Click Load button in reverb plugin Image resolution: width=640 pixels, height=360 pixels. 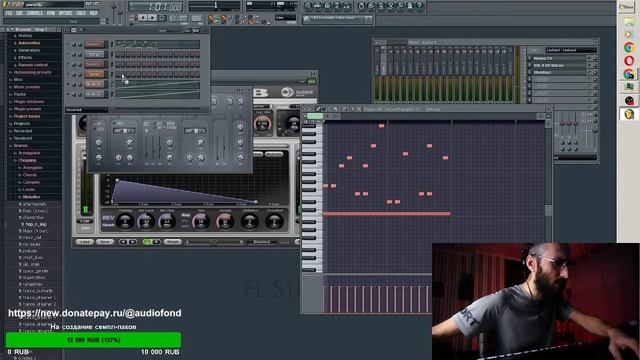point(84,242)
